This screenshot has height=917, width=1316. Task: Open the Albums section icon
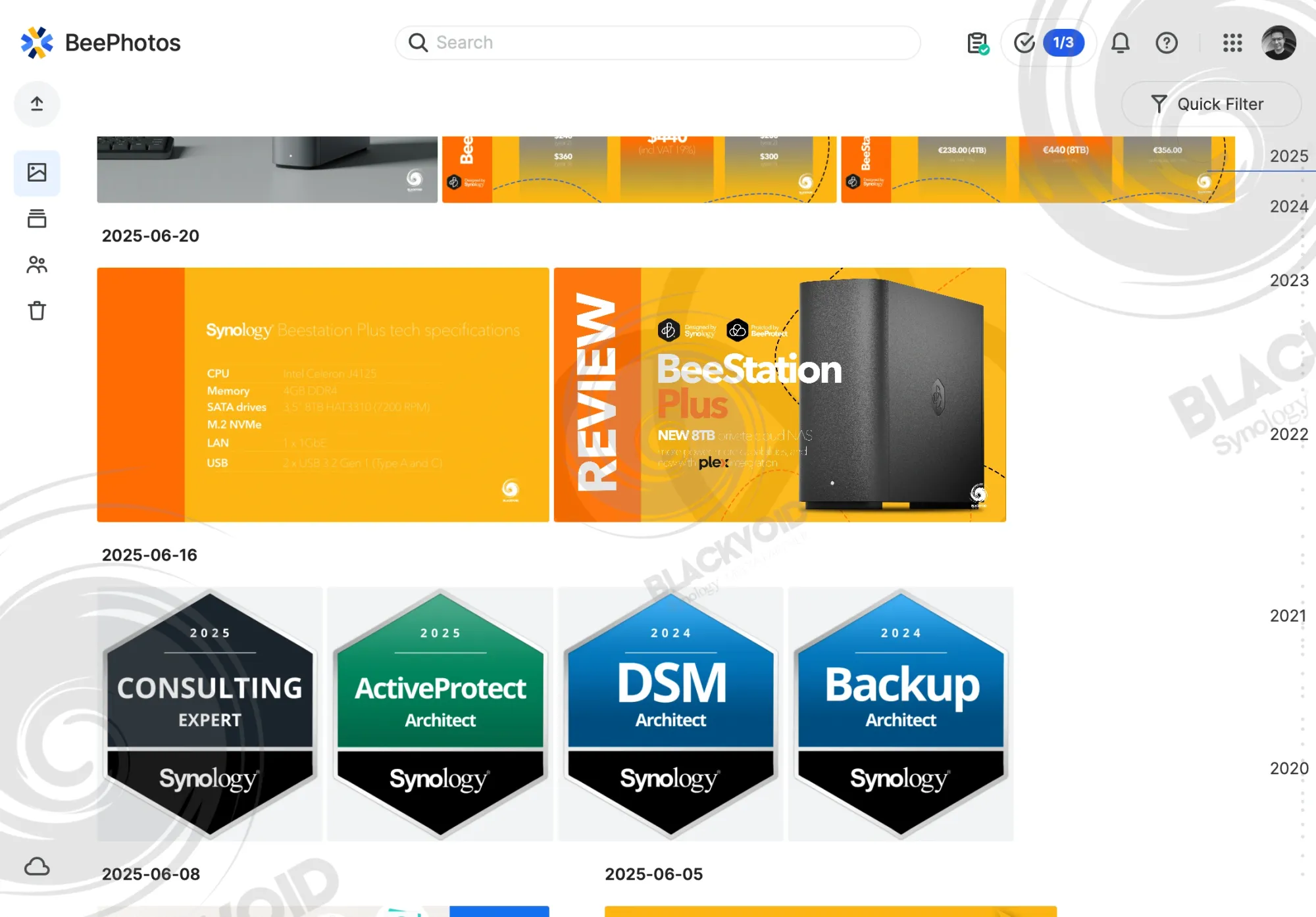coord(37,218)
